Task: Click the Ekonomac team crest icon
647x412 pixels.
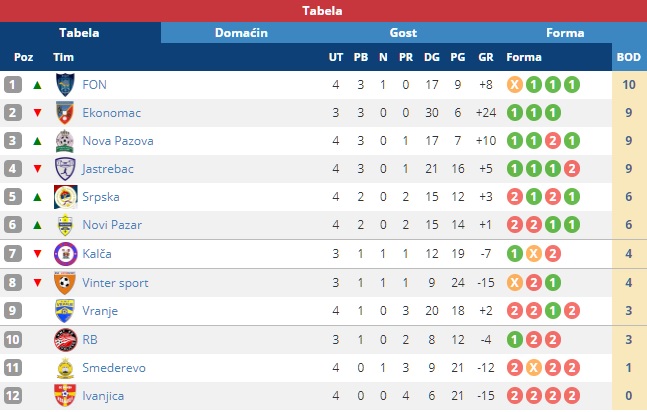Action: [x=65, y=113]
